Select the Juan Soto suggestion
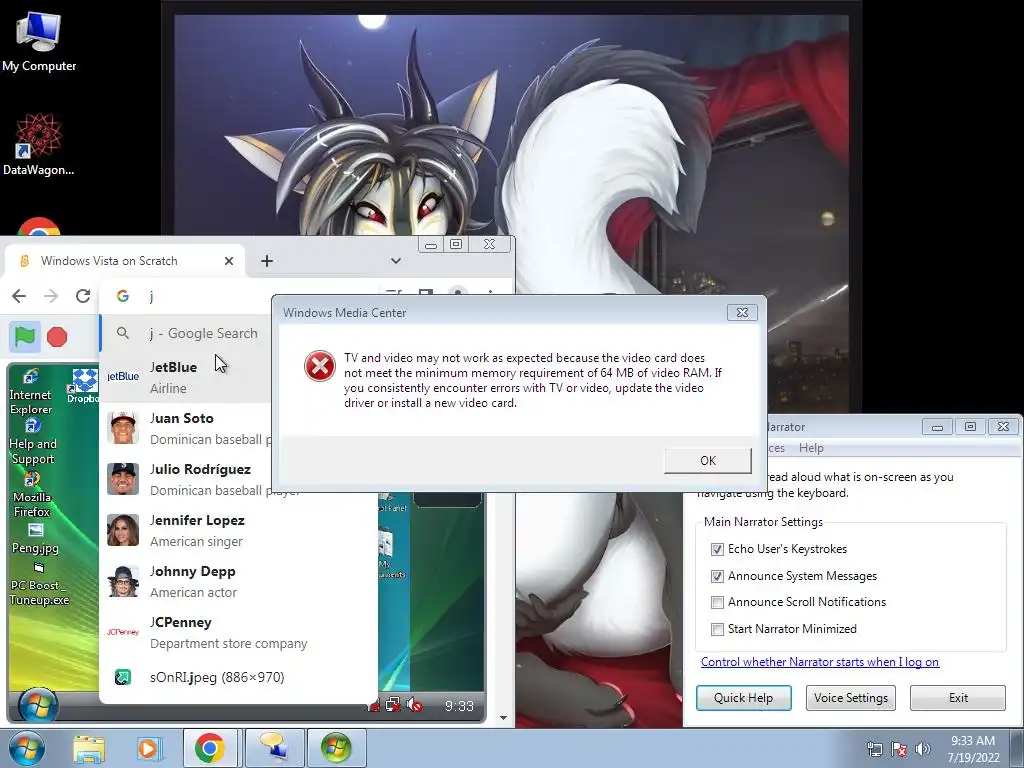The width and height of the screenshot is (1024, 768). [x=187, y=428]
